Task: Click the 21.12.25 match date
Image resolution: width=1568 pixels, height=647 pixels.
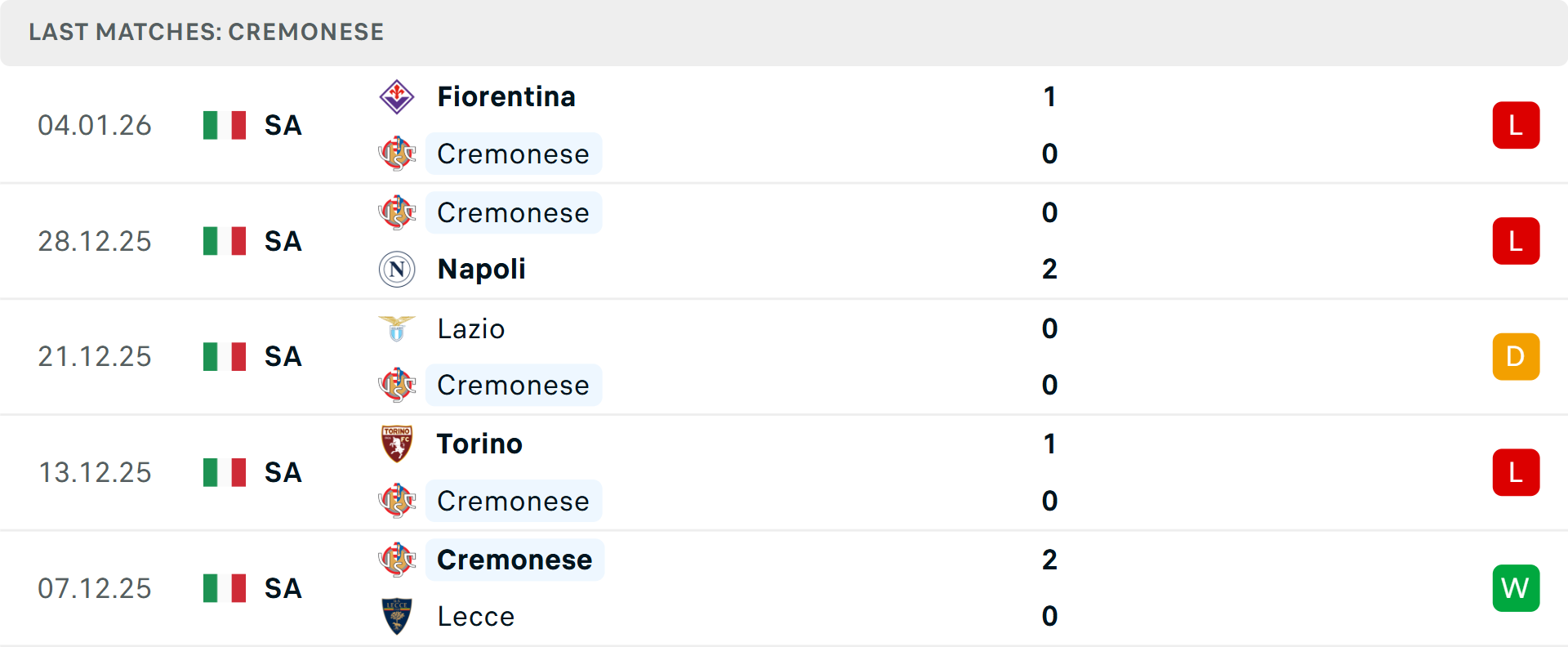Action: (95, 357)
